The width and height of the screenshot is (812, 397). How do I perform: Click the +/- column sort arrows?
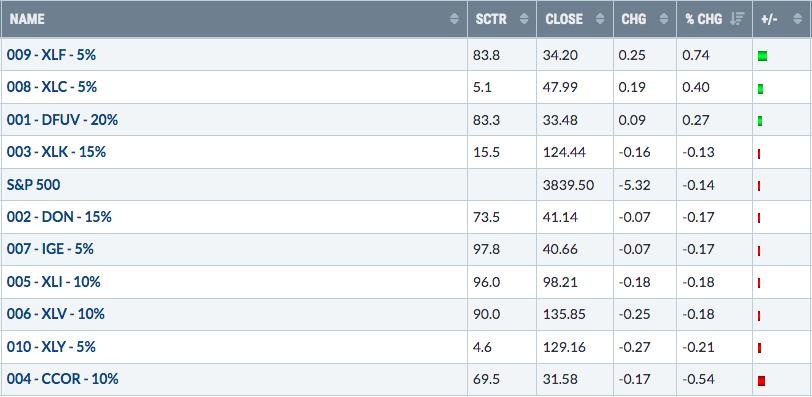point(797,19)
